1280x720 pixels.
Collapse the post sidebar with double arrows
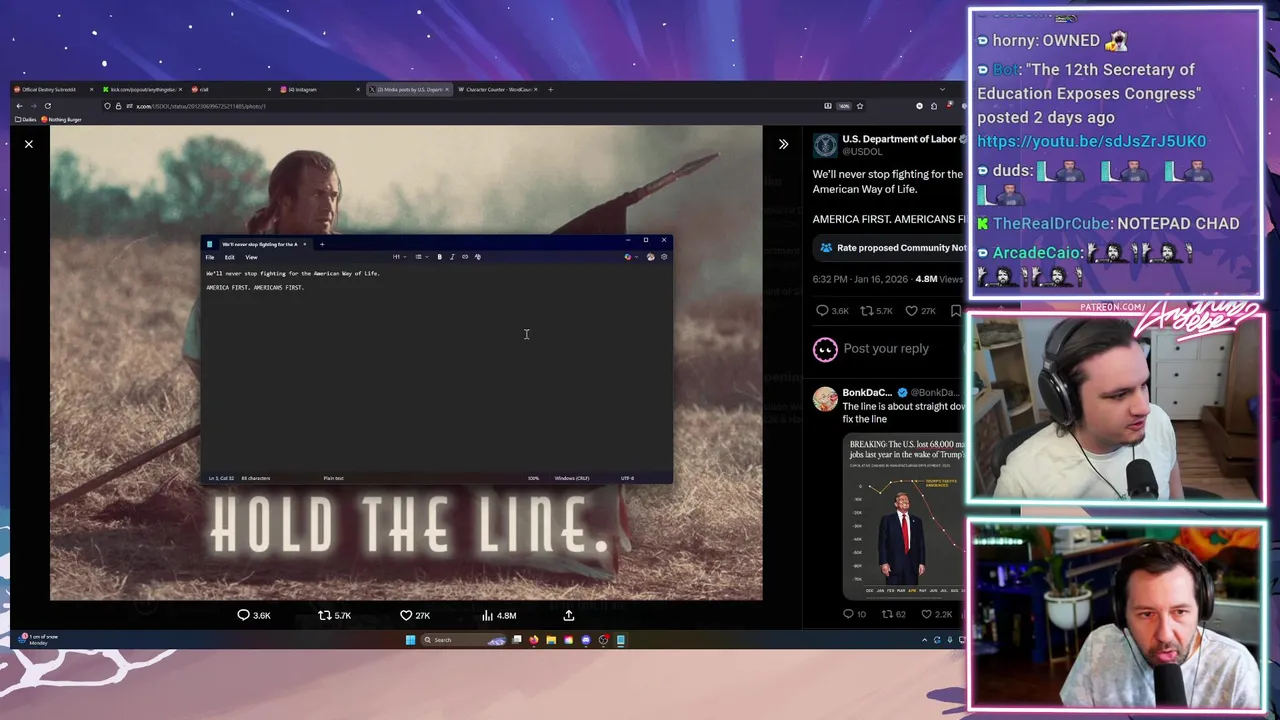783,144
